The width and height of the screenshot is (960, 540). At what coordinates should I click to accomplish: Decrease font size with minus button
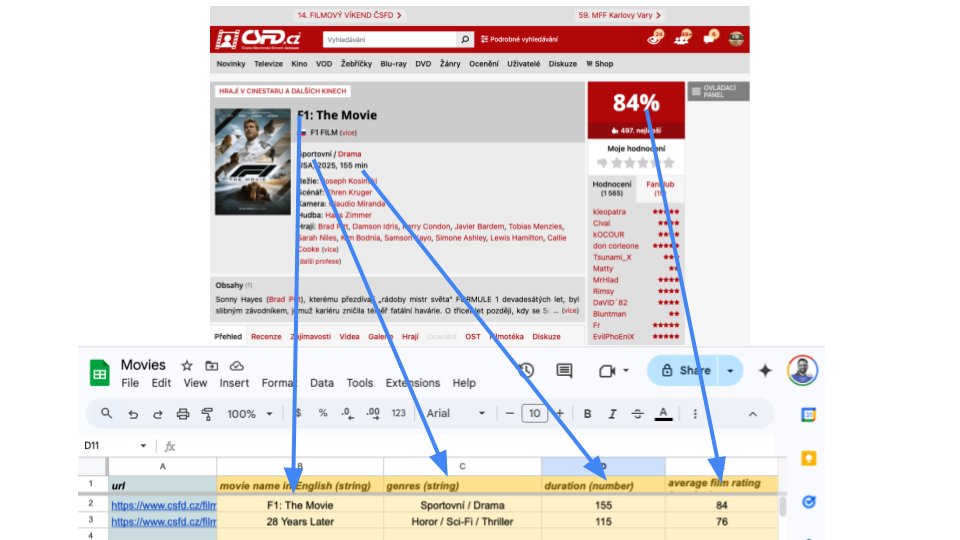pyautogui.click(x=509, y=414)
